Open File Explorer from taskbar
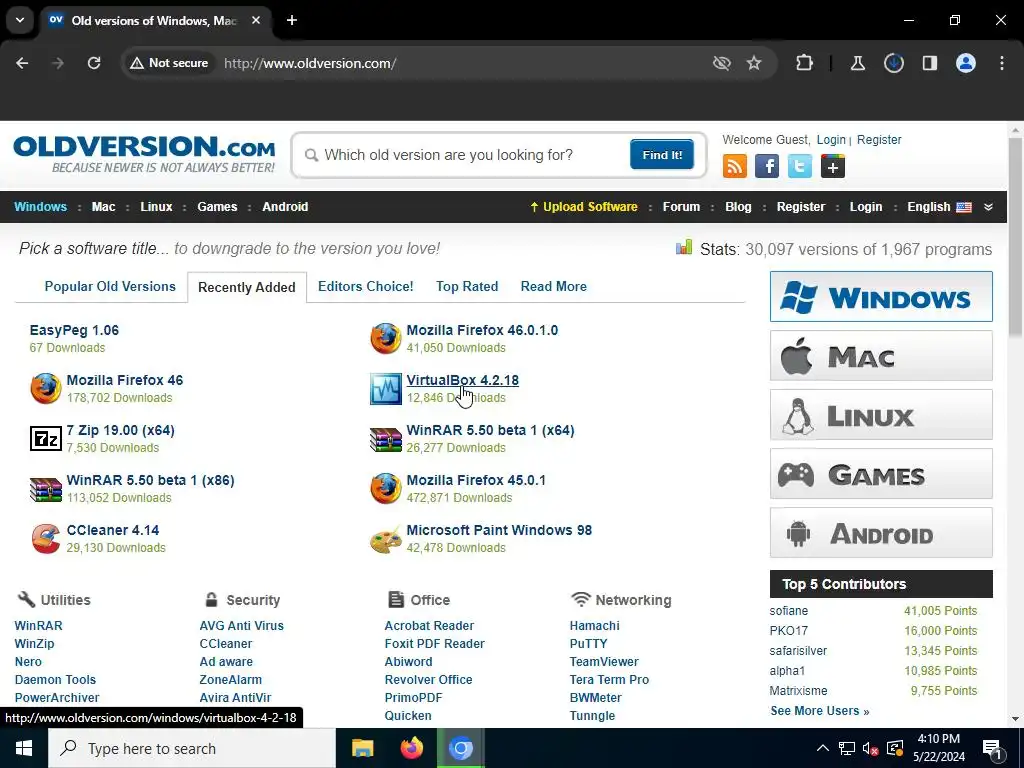The height and width of the screenshot is (768, 1024). pyautogui.click(x=362, y=748)
